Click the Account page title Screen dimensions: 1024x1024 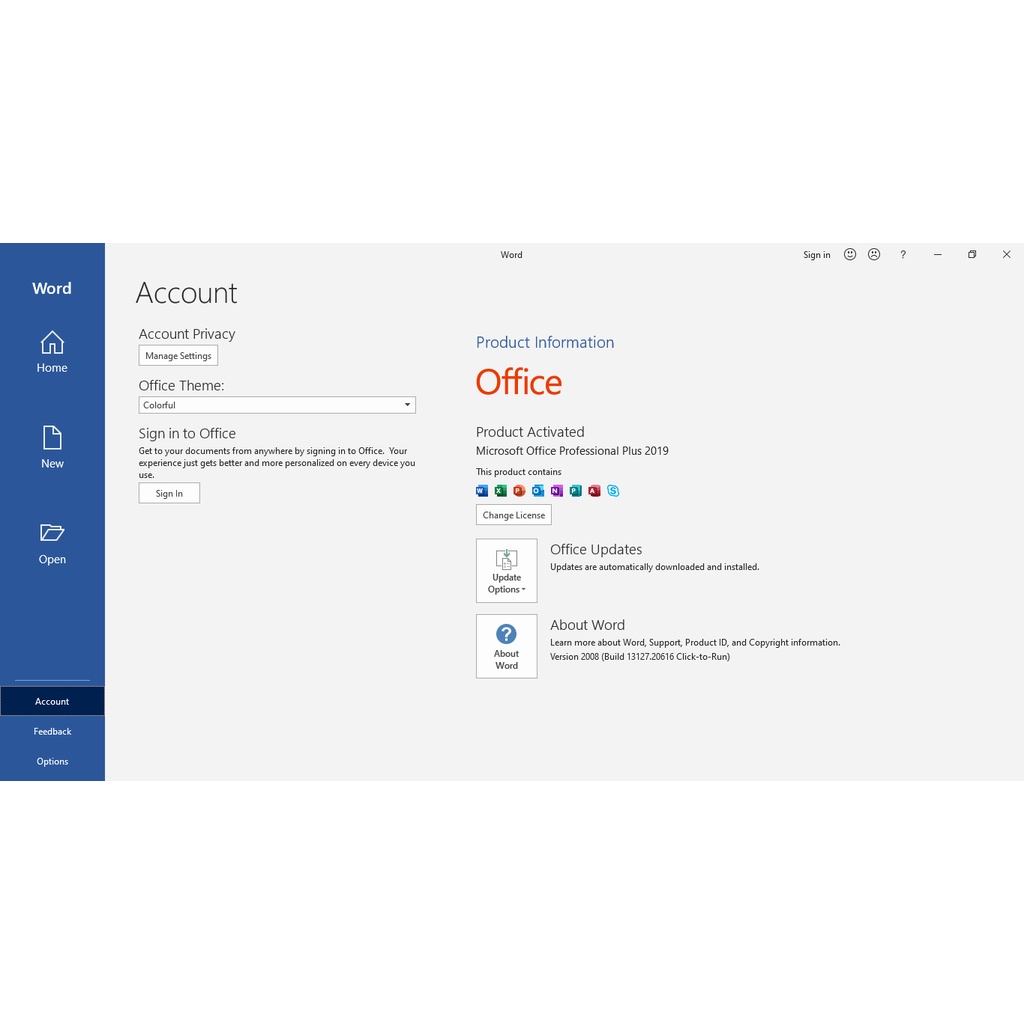coord(186,293)
